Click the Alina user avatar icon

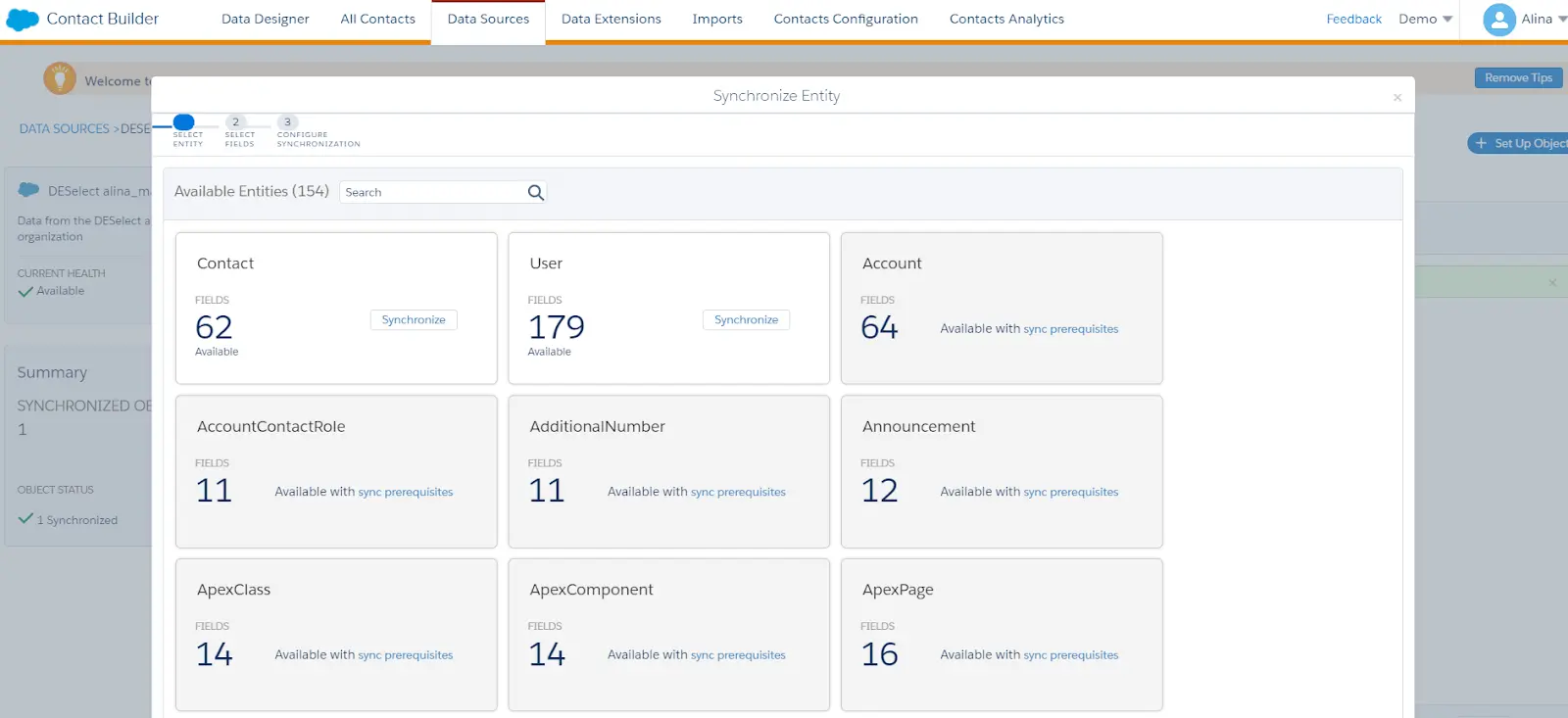1498,20
